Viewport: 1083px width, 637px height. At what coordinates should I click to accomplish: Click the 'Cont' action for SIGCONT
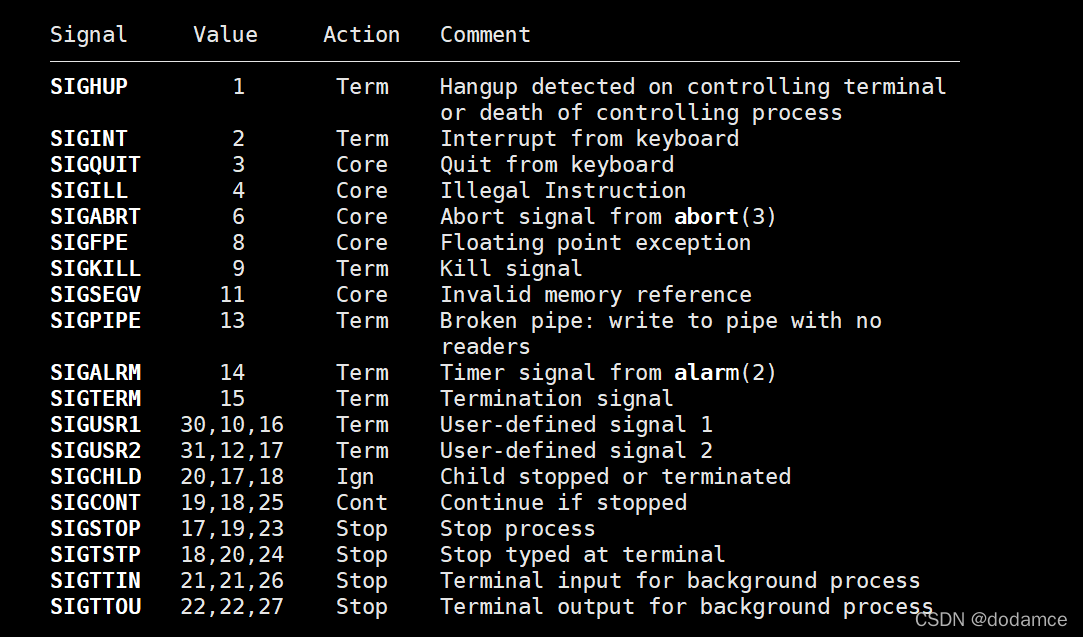pos(361,502)
